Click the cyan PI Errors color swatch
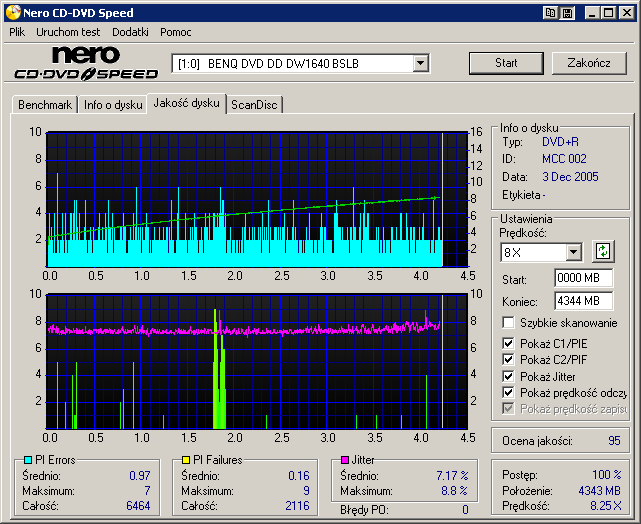The image size is (641, 524). [x=28, y=460]
